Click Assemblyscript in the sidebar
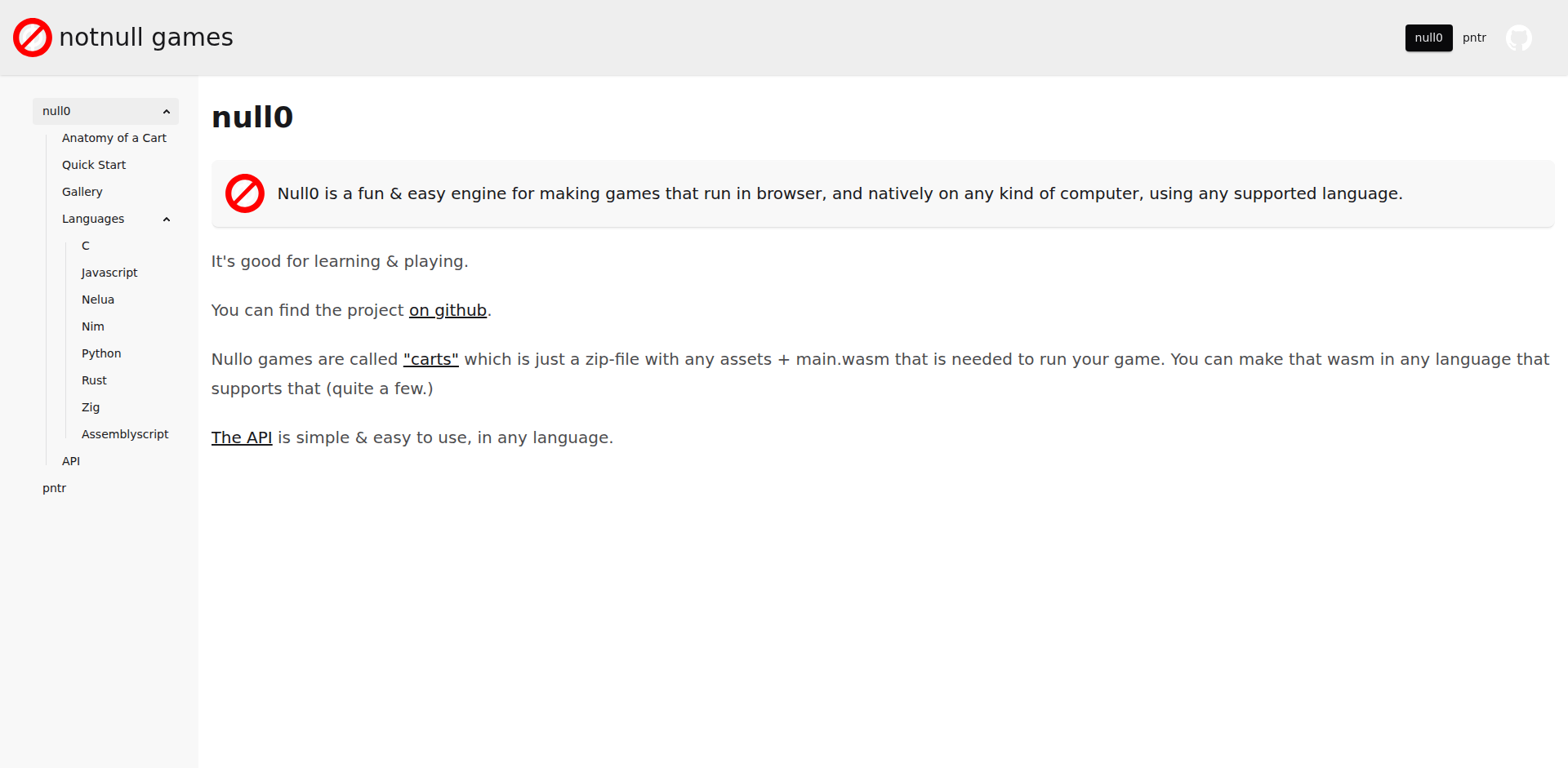1568x768 pixels. (125, 434)
